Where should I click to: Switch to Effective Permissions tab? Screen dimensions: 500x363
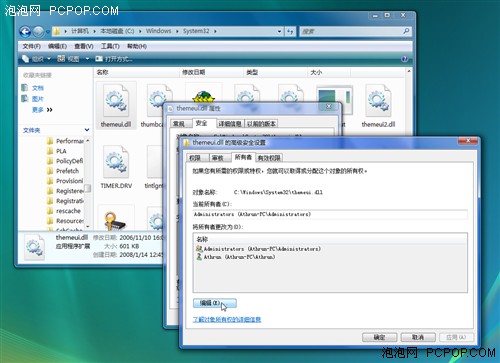pos(269,158)
